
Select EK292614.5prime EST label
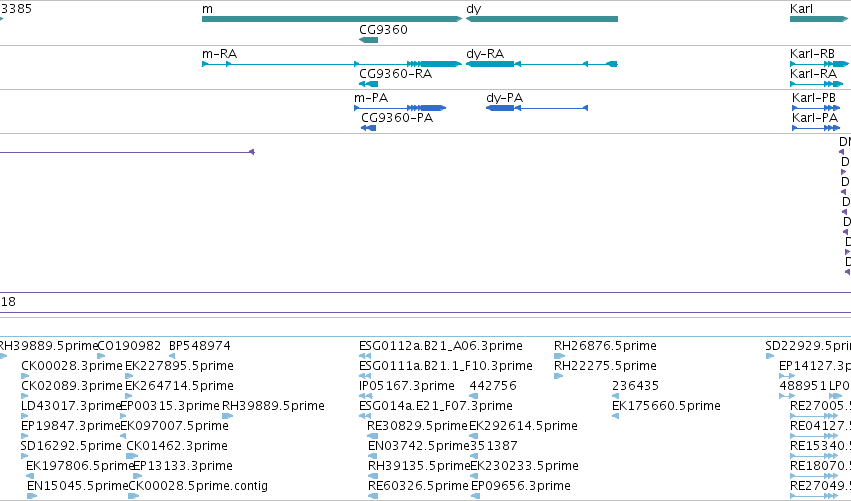[523, 426]
